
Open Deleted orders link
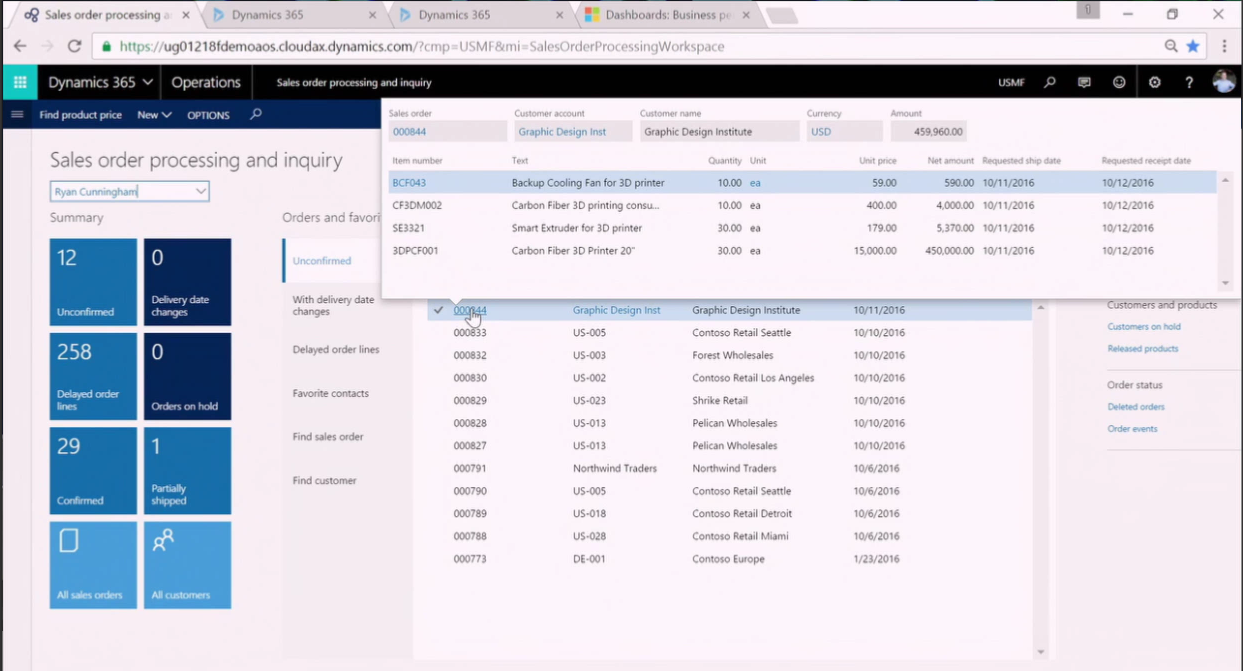click(x=1136, y=407)
